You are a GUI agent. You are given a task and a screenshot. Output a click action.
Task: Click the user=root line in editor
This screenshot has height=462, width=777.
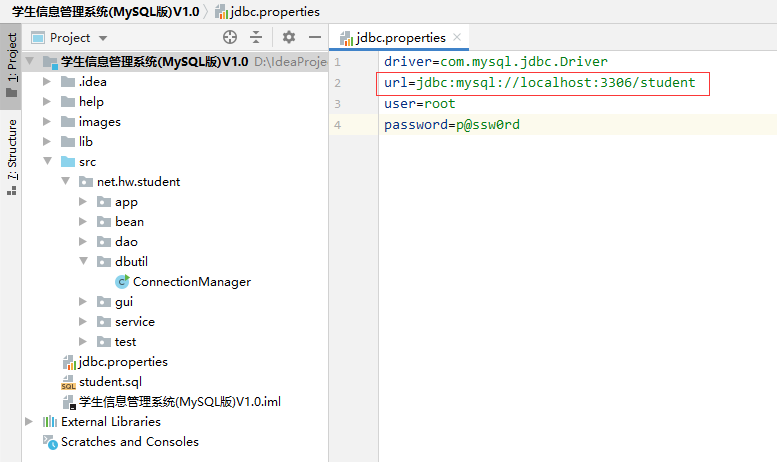[x=420, y=104]
